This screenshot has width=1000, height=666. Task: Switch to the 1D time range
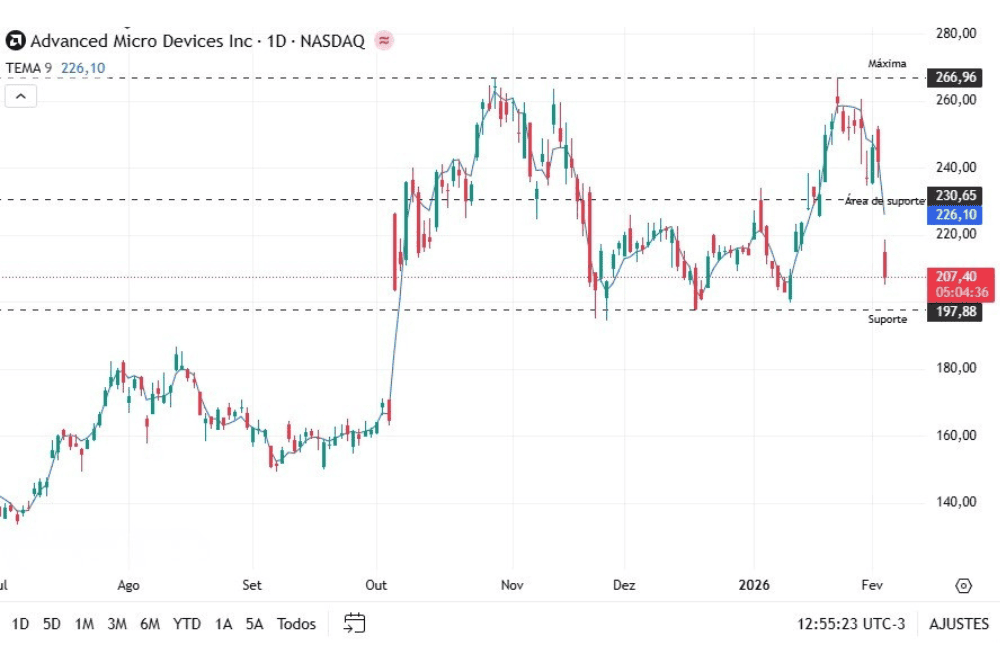(20, 624)
